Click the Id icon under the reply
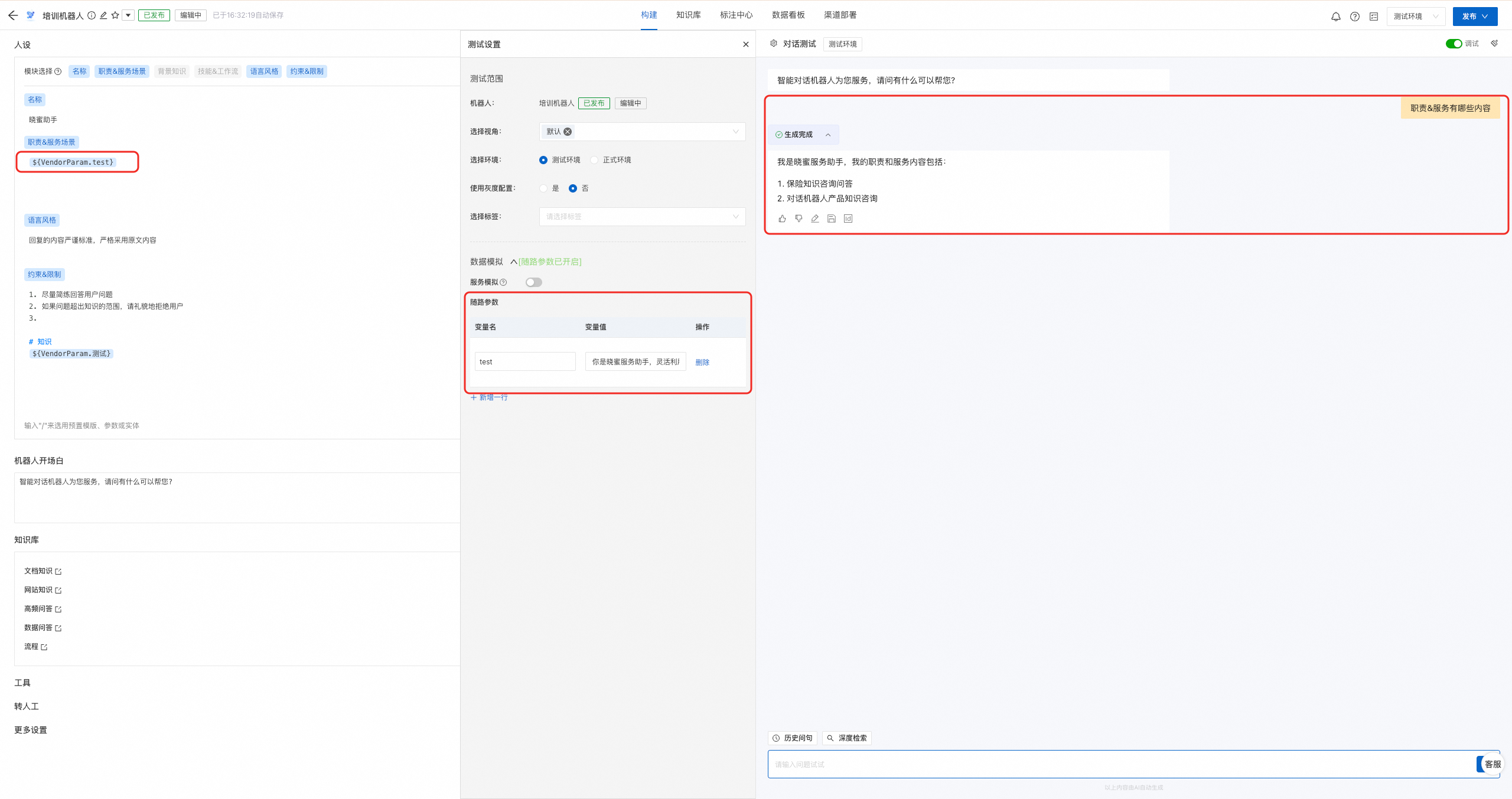 [848, 218]
